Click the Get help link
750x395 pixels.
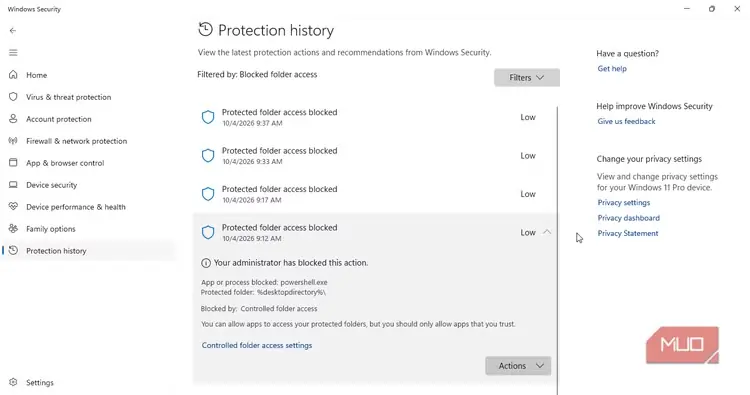pyautogui.click(x=612, y=68)
